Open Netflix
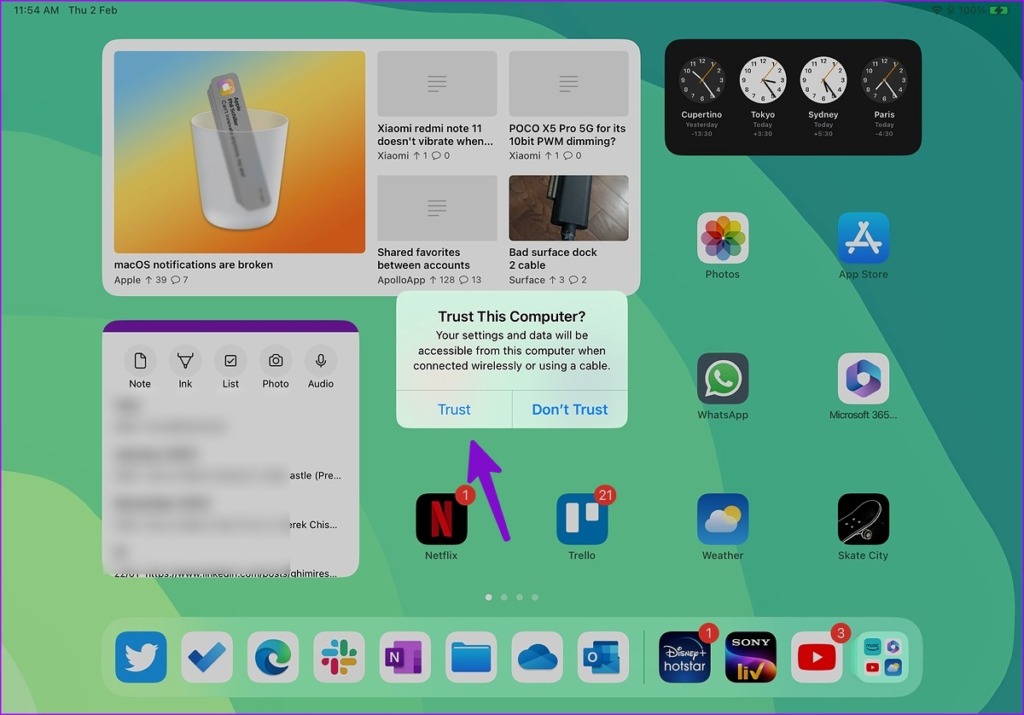1024x715 pixels. click(440, 518)
